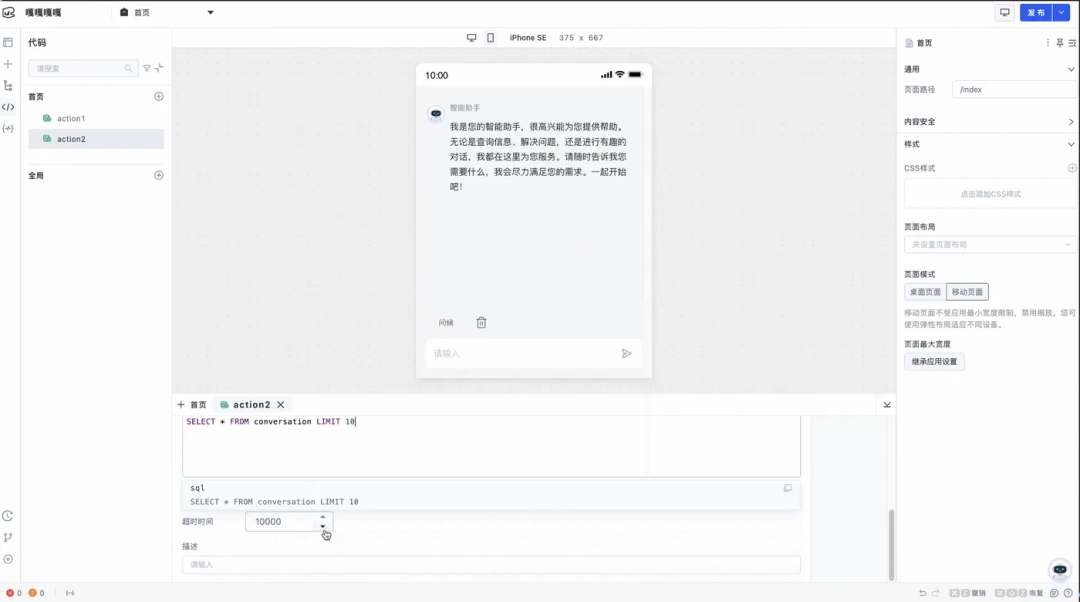The height and width of the screenshot is (602, 1080).
Task: Open the version branch icon in lower sidebar
Action: click(8, 538)
